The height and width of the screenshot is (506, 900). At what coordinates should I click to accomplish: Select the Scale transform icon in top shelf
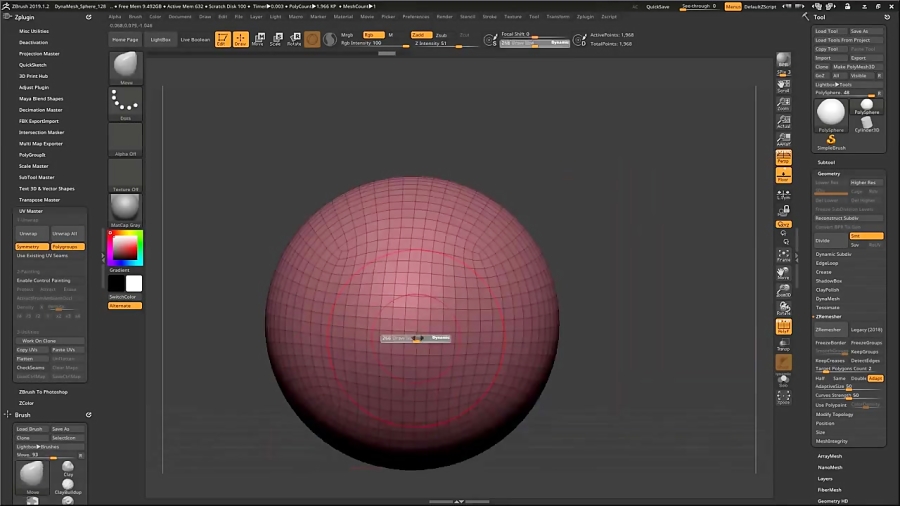276,39
